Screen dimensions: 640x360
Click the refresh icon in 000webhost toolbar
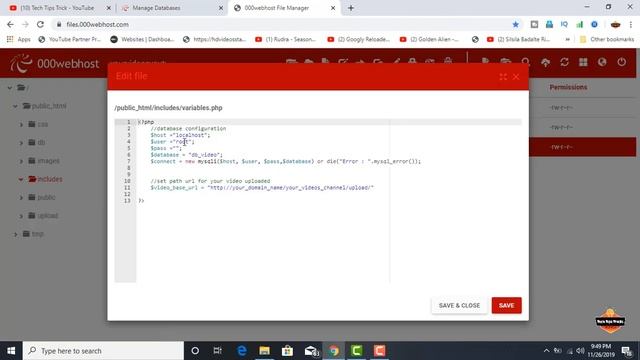click(564, 62)
